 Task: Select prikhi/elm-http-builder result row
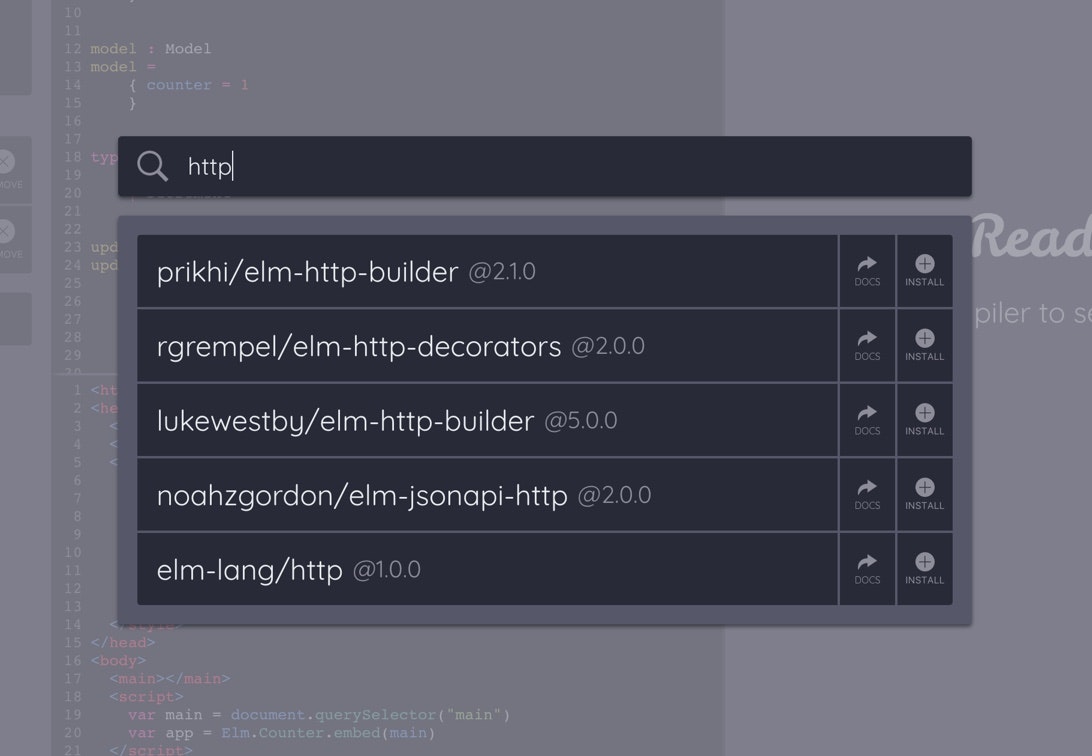(488, 271)
